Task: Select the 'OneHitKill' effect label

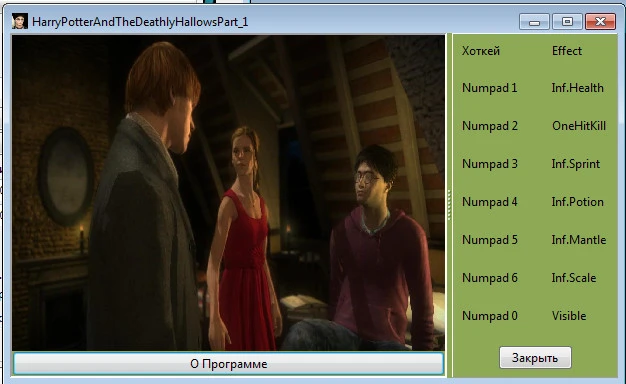Action: [579, 126]
